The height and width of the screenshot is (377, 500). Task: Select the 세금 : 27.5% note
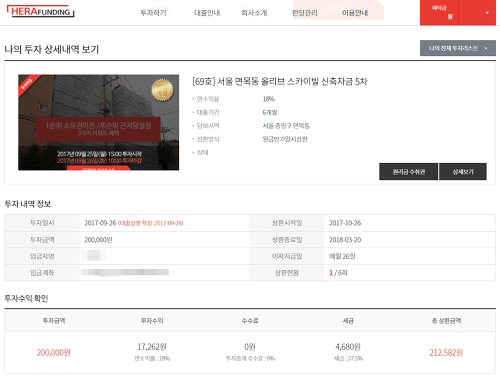pos(348,359)
